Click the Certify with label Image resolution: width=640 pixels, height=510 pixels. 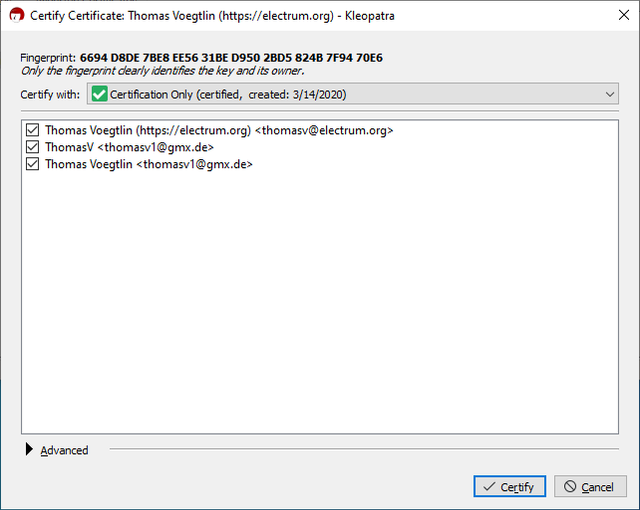pos(50,94)
